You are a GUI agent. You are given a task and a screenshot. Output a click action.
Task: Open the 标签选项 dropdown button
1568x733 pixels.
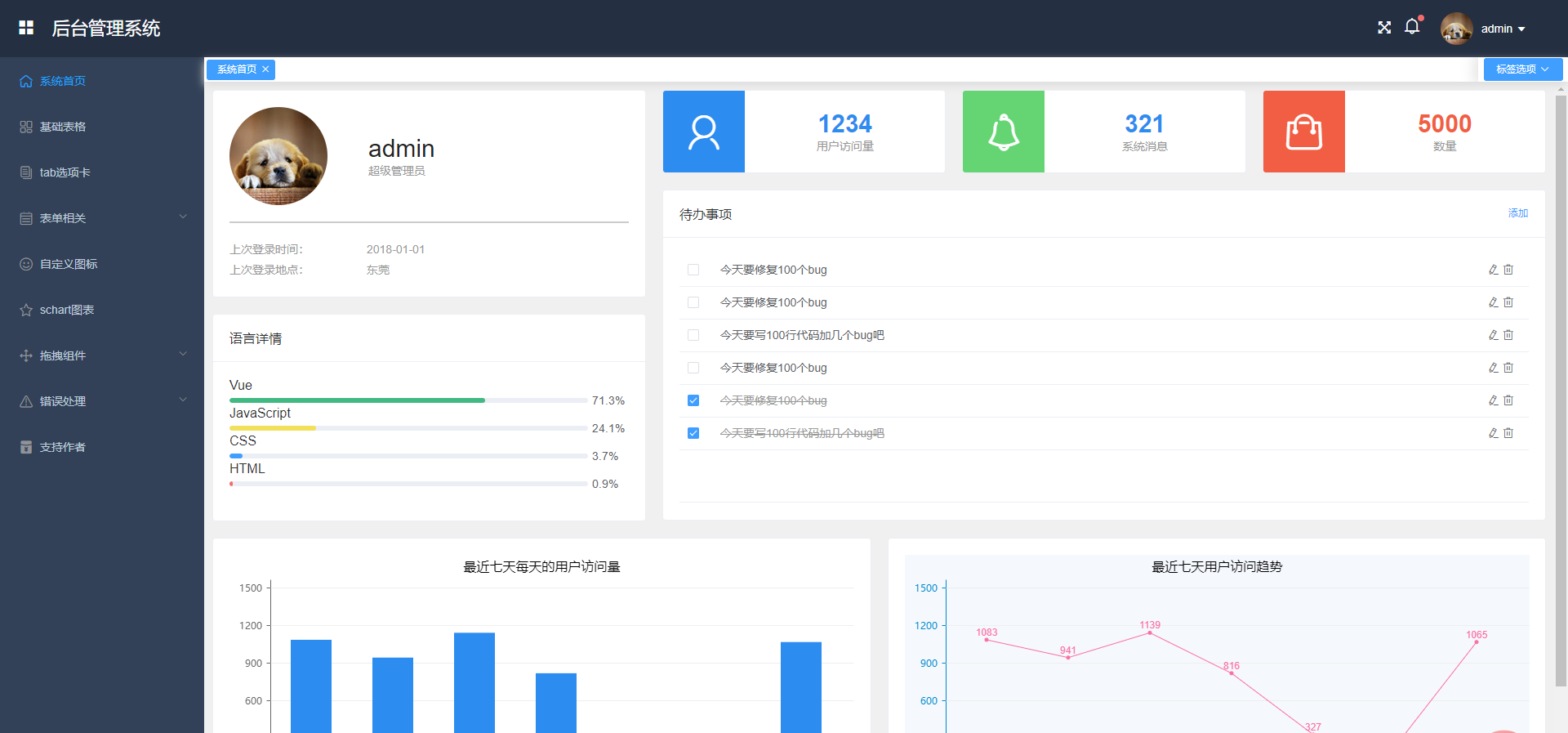[x=1523, y=69]
